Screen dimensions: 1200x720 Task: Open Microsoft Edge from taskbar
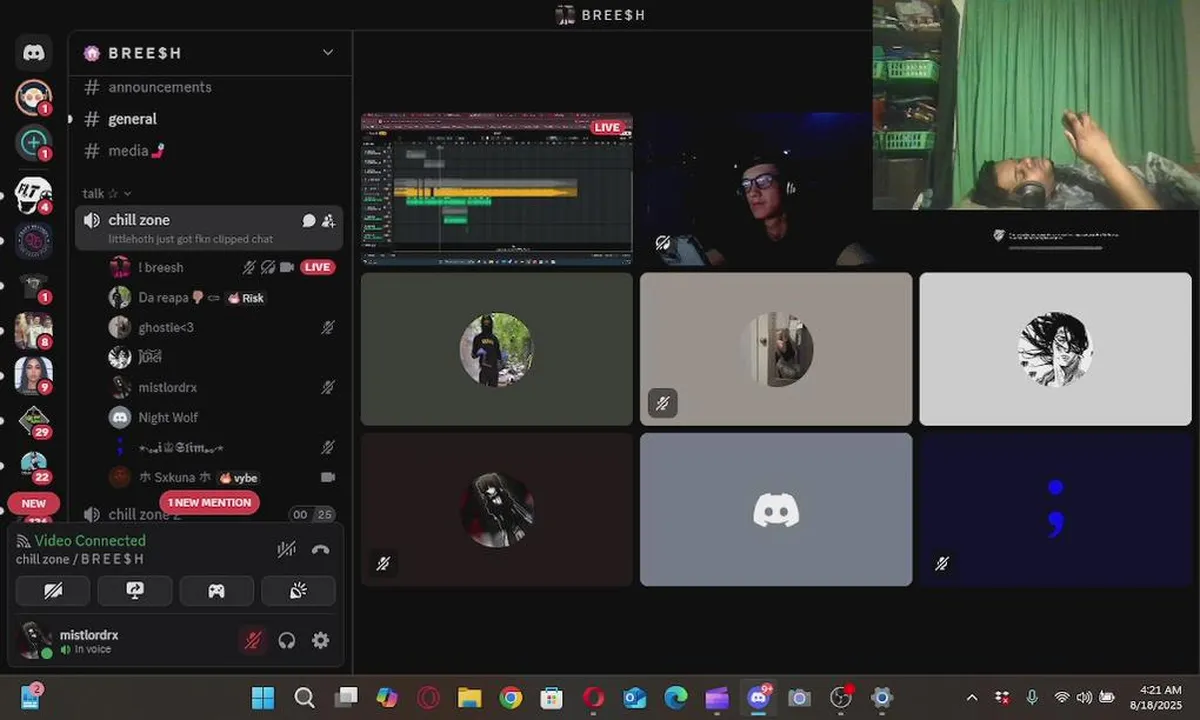(x=676, y=697)
